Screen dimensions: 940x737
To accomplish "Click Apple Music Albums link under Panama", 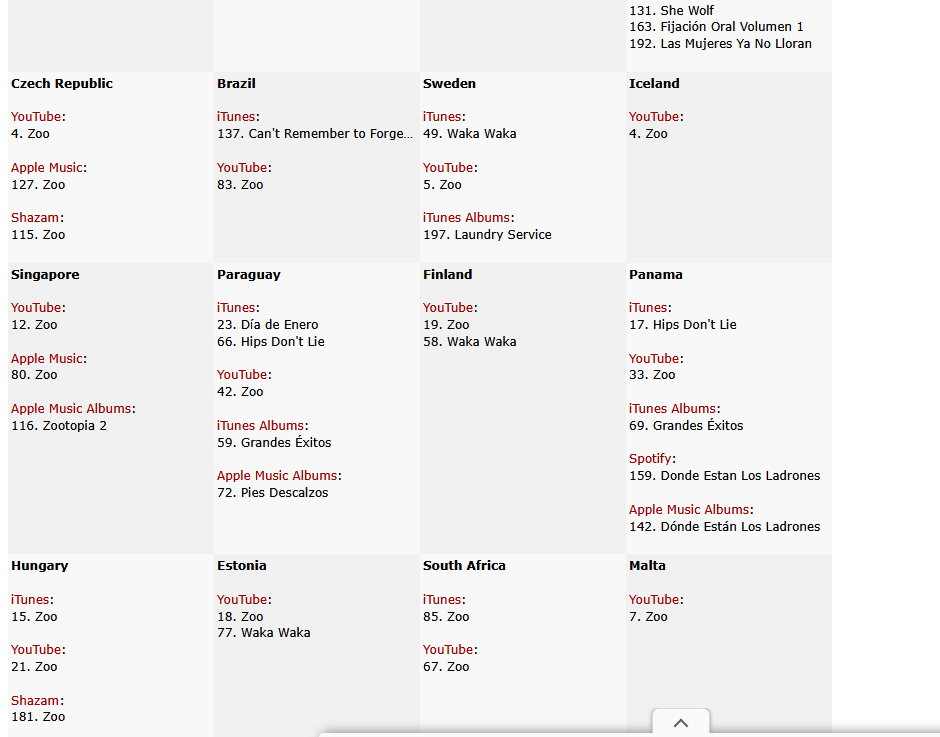I will [689, 510].
